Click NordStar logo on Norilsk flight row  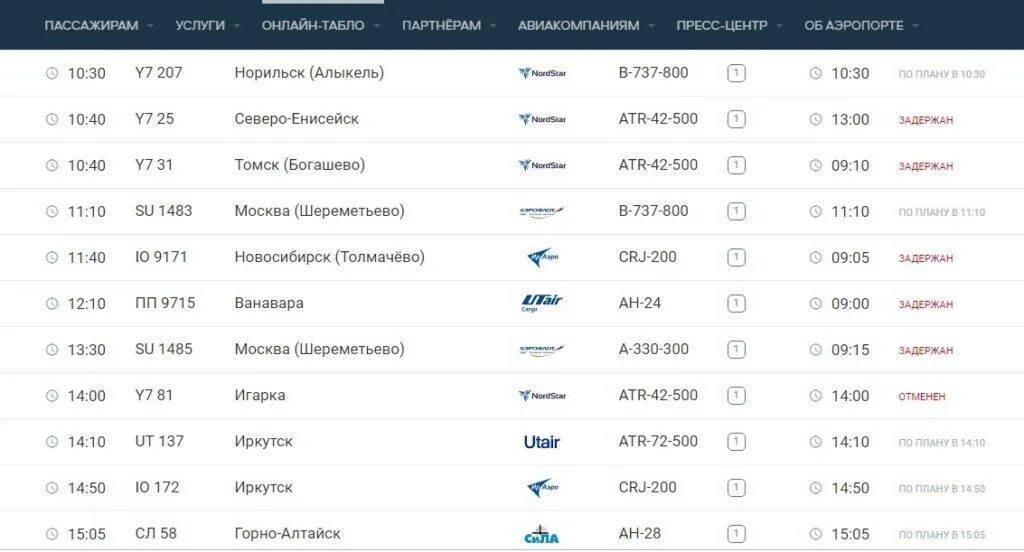click(x=542, y=73)
